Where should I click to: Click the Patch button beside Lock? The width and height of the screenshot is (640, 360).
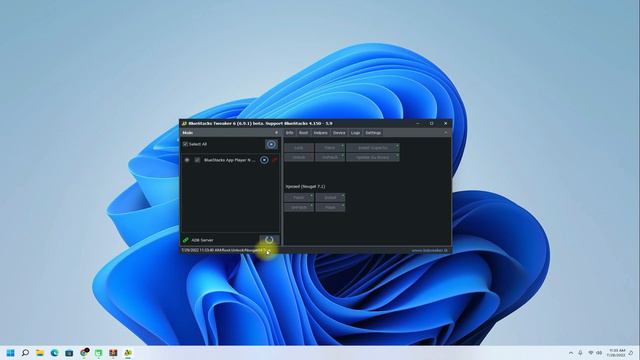point(330,147)
